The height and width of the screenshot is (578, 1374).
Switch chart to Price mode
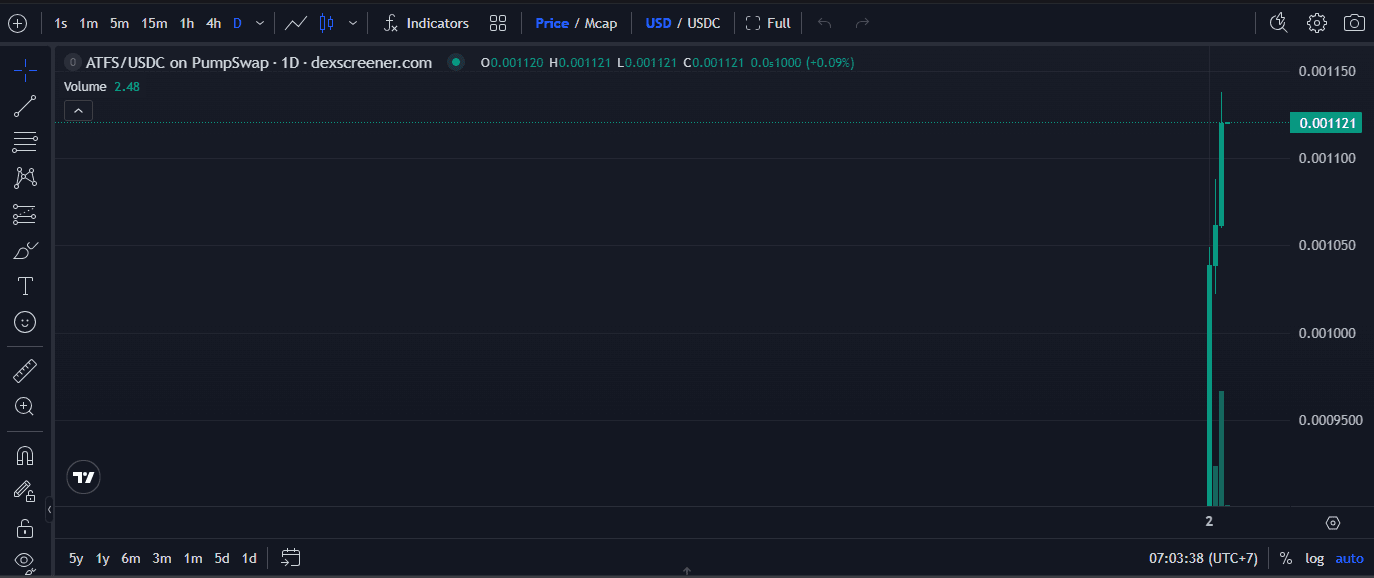552,23
